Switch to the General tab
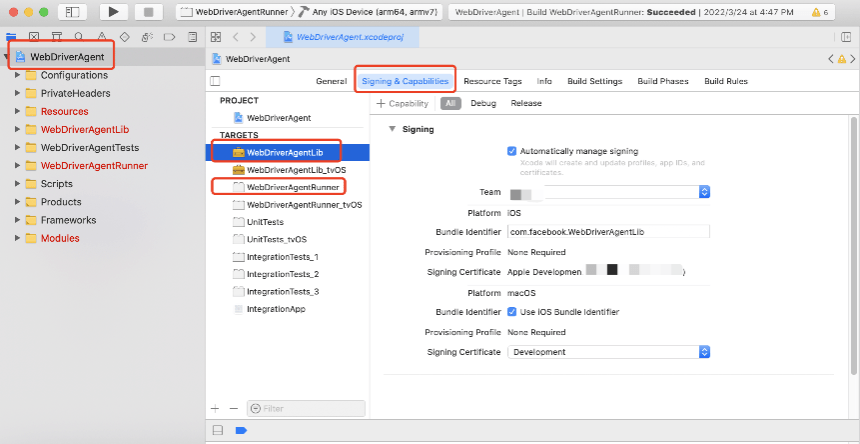This screenshot has height=444, width=860. pos(331,81)
